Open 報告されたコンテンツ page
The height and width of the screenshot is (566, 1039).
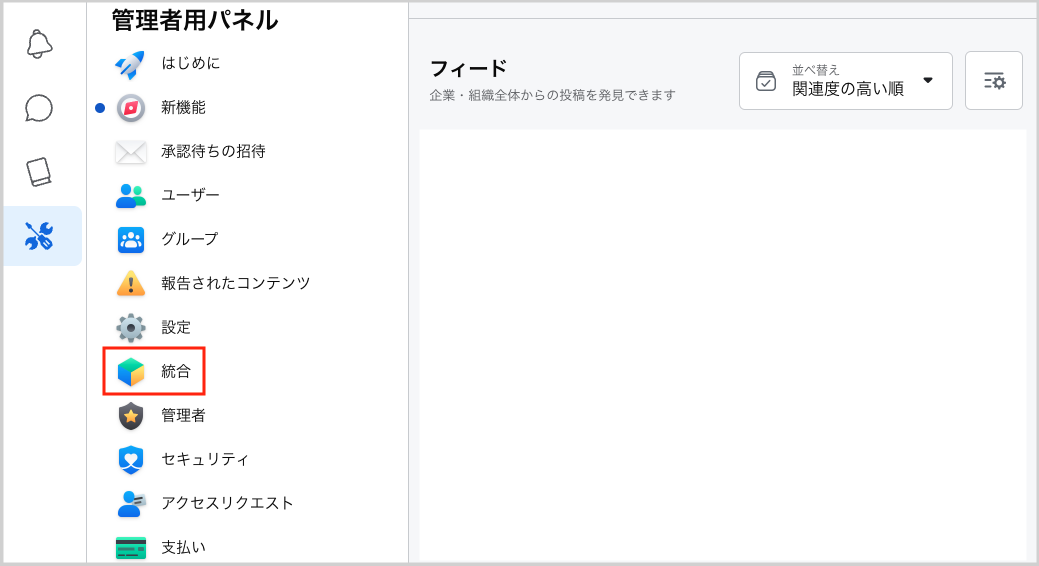click(235, 283)
